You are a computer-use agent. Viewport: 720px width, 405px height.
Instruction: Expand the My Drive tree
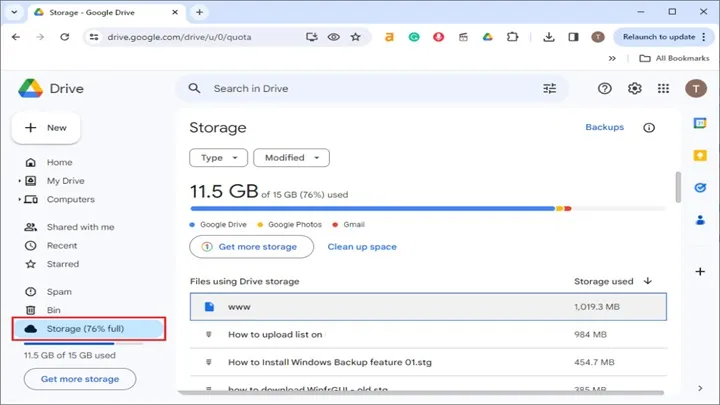click(19, 181)
